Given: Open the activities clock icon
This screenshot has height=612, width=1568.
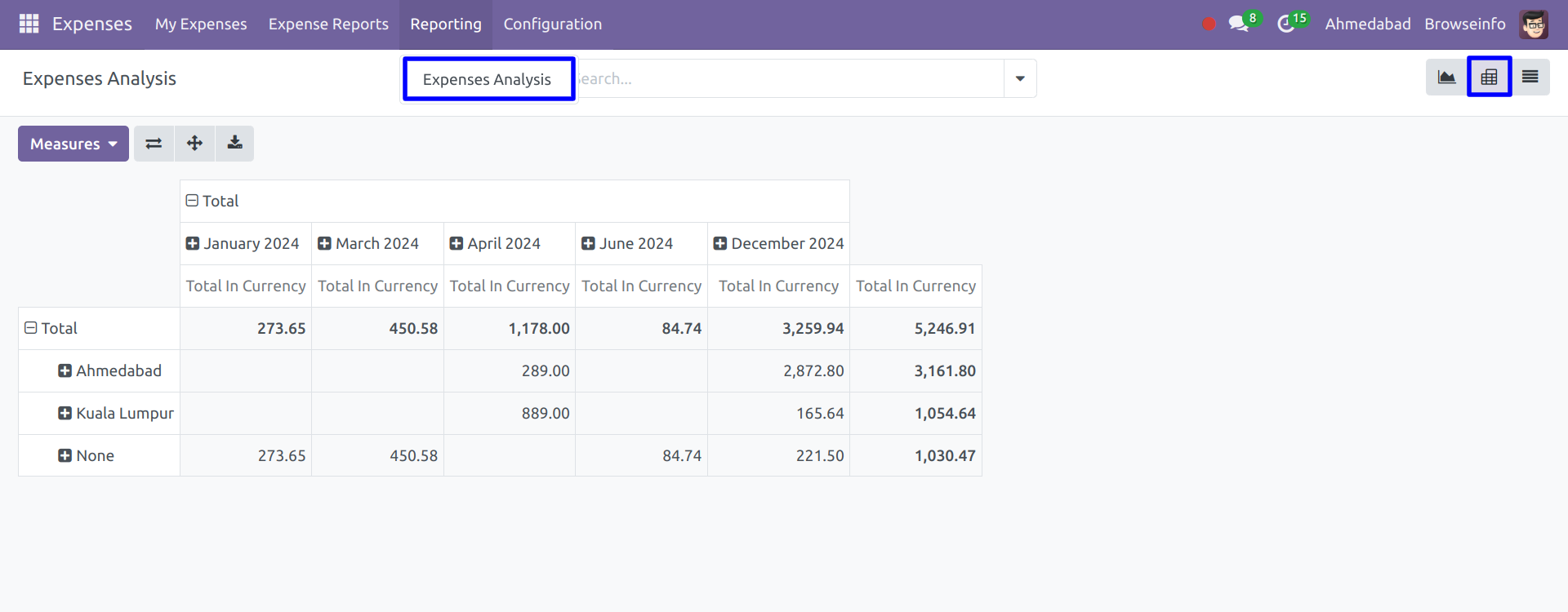Looking at the screenshot, I should point(1286,24).
